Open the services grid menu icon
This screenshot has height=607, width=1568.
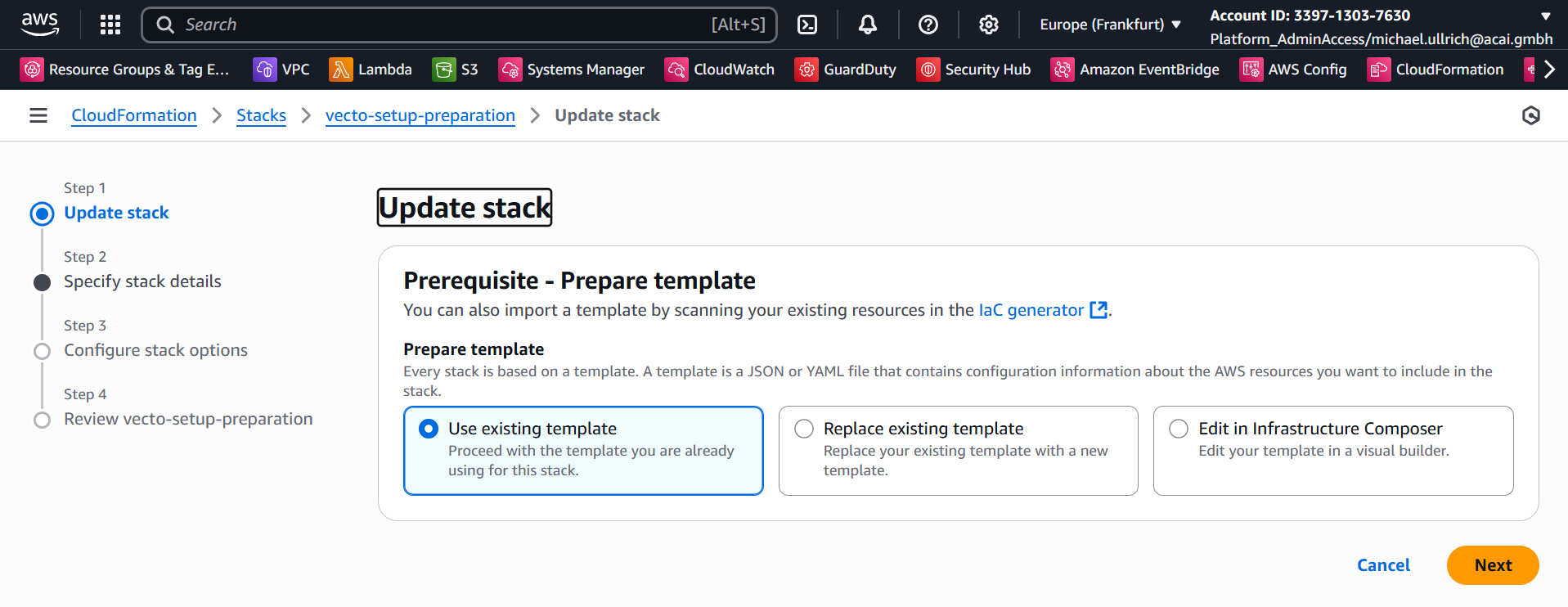click(110, 25)
